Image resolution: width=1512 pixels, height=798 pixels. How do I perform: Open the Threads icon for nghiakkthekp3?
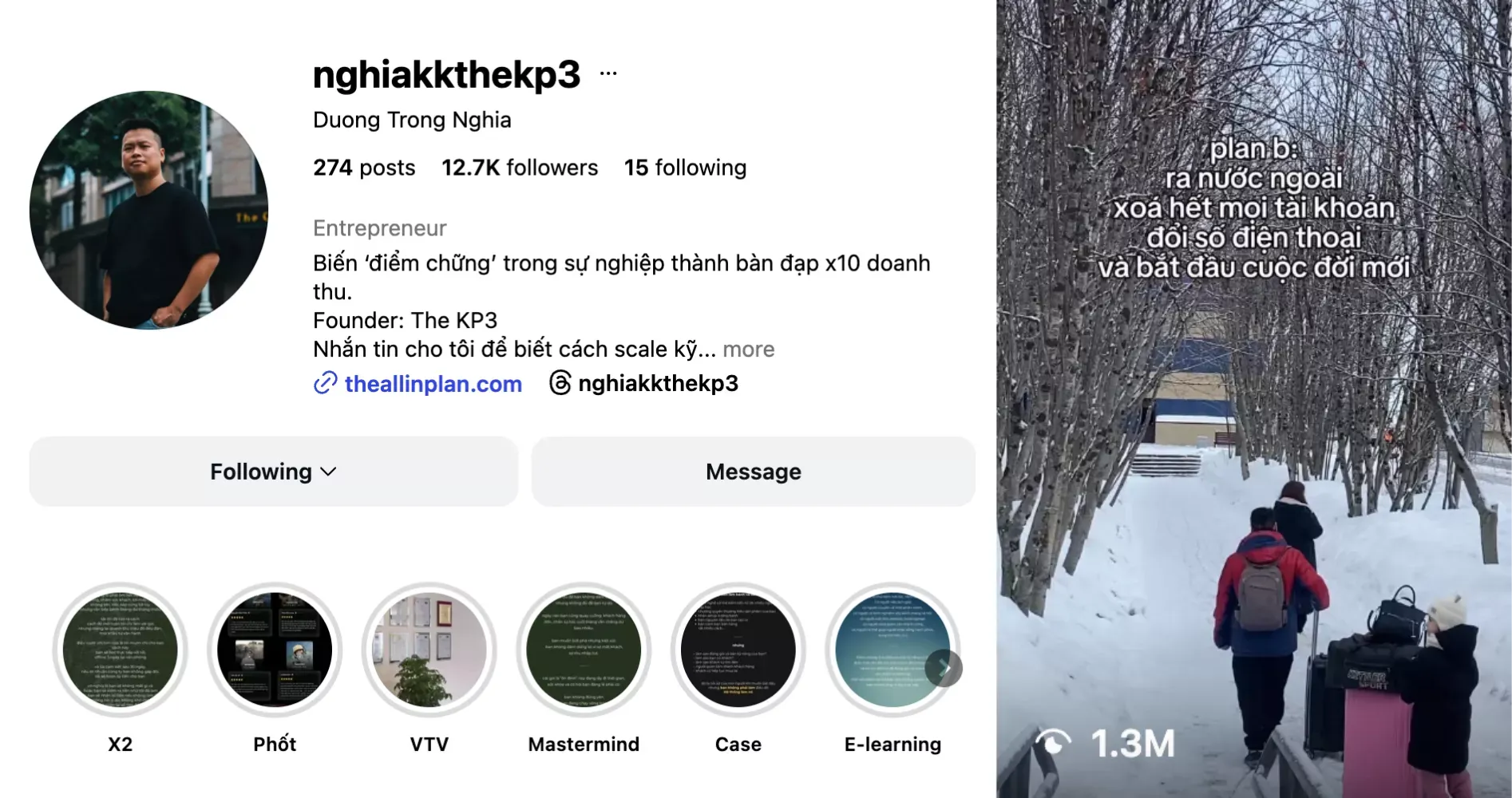tap(560, 383)
